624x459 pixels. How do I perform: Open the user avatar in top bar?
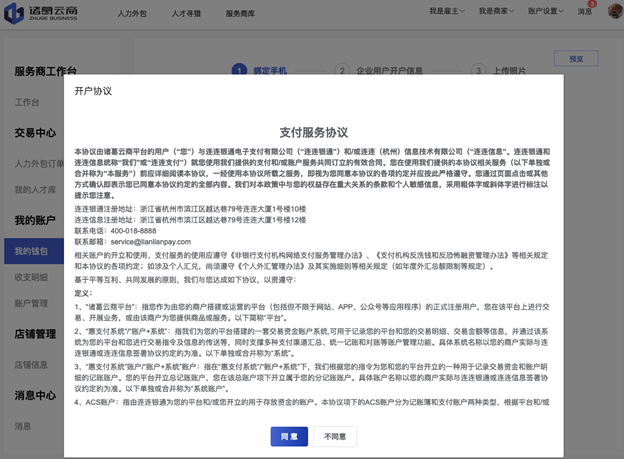coord(615,11)
